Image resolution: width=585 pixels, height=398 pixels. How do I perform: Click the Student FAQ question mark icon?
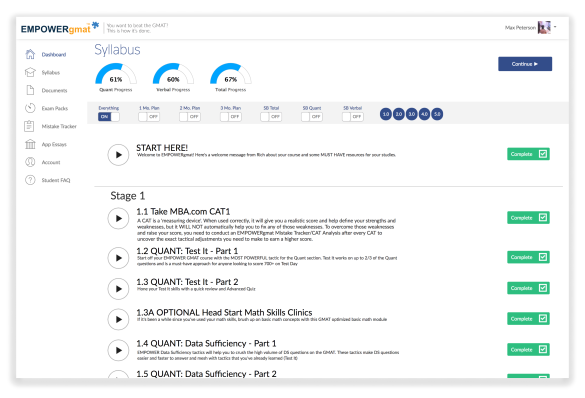[x=30, y=180]
